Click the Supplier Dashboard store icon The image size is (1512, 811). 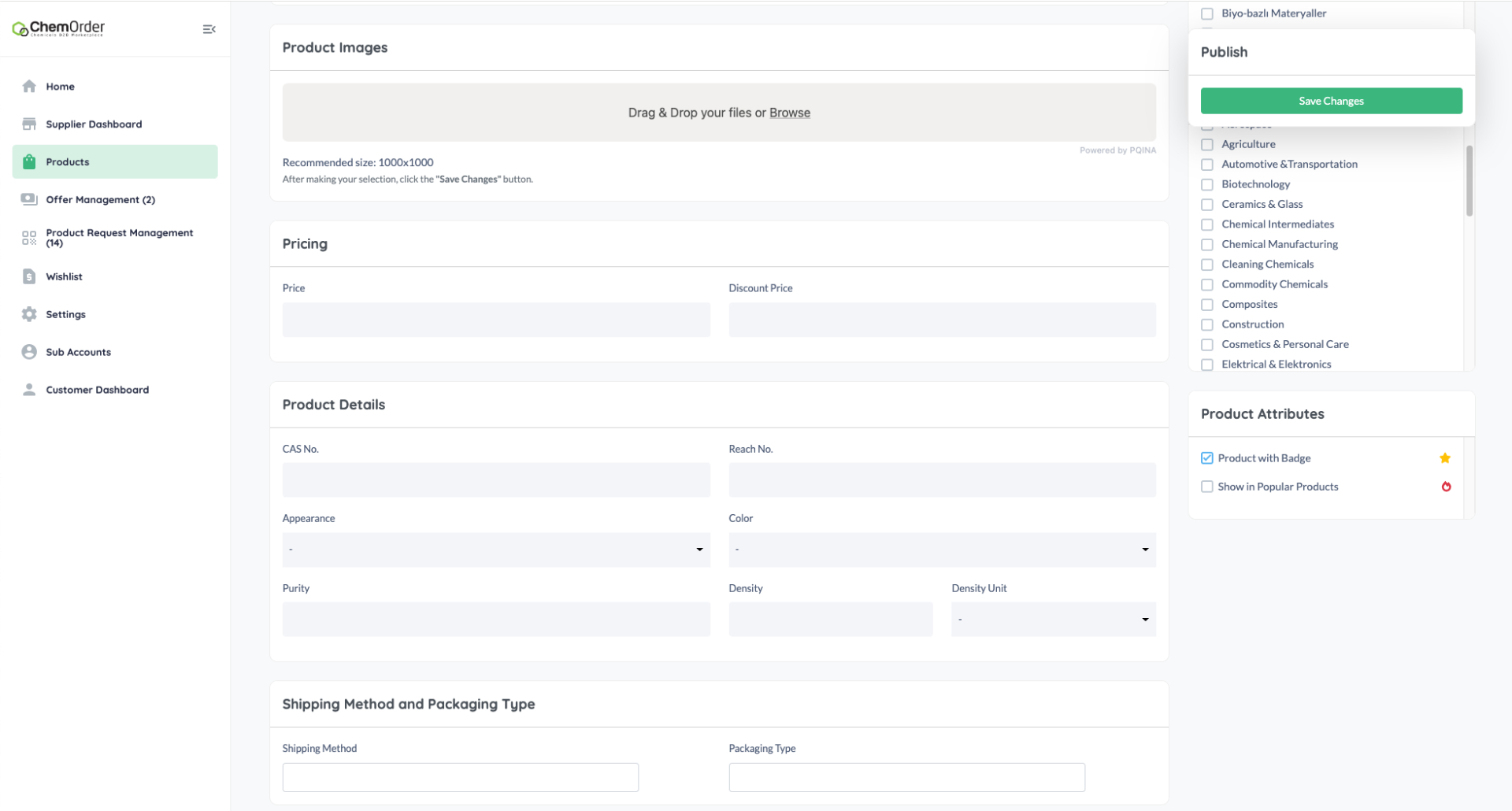click(29, 124)
